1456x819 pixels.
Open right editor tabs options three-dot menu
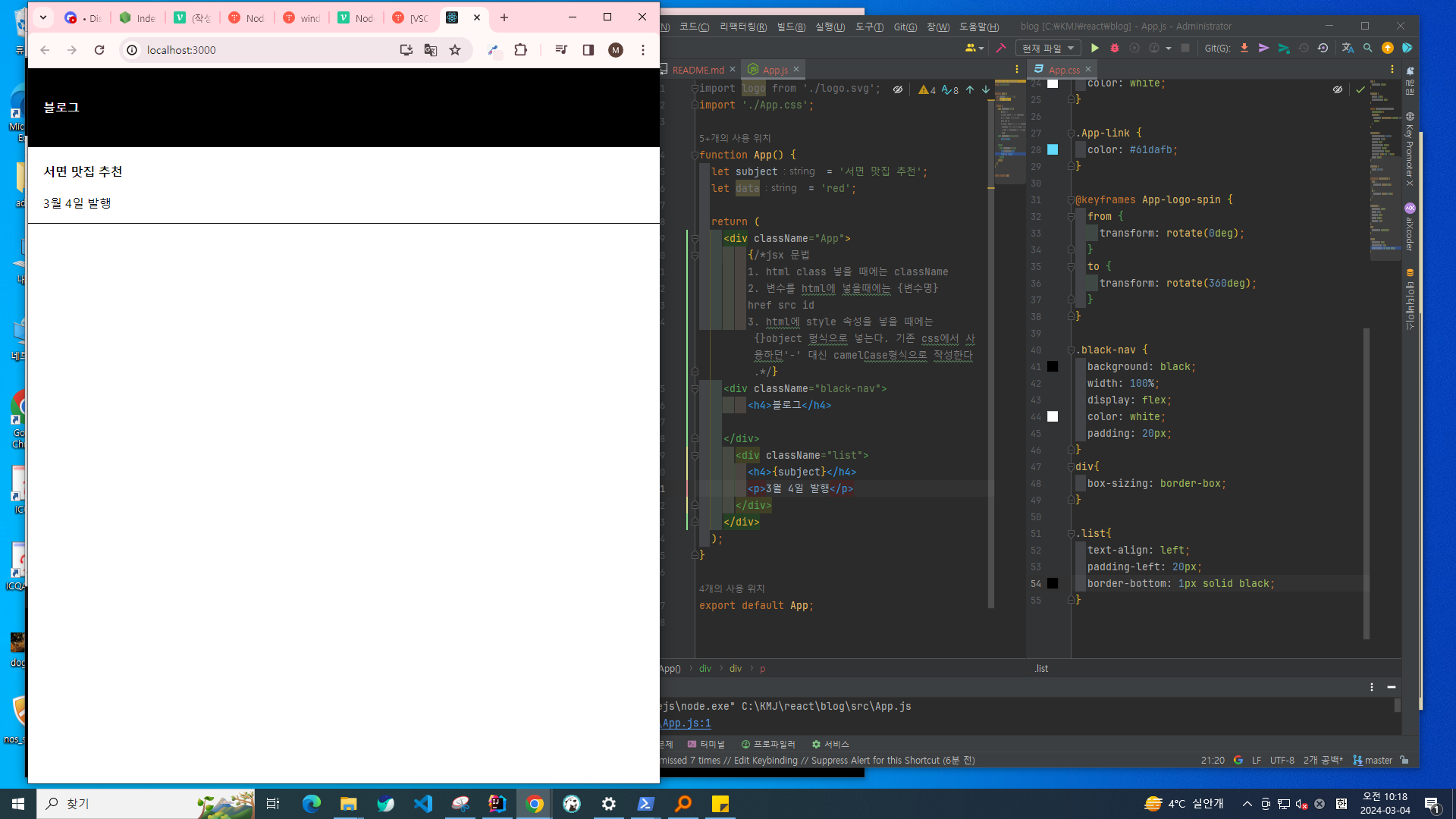point(1392,69)
